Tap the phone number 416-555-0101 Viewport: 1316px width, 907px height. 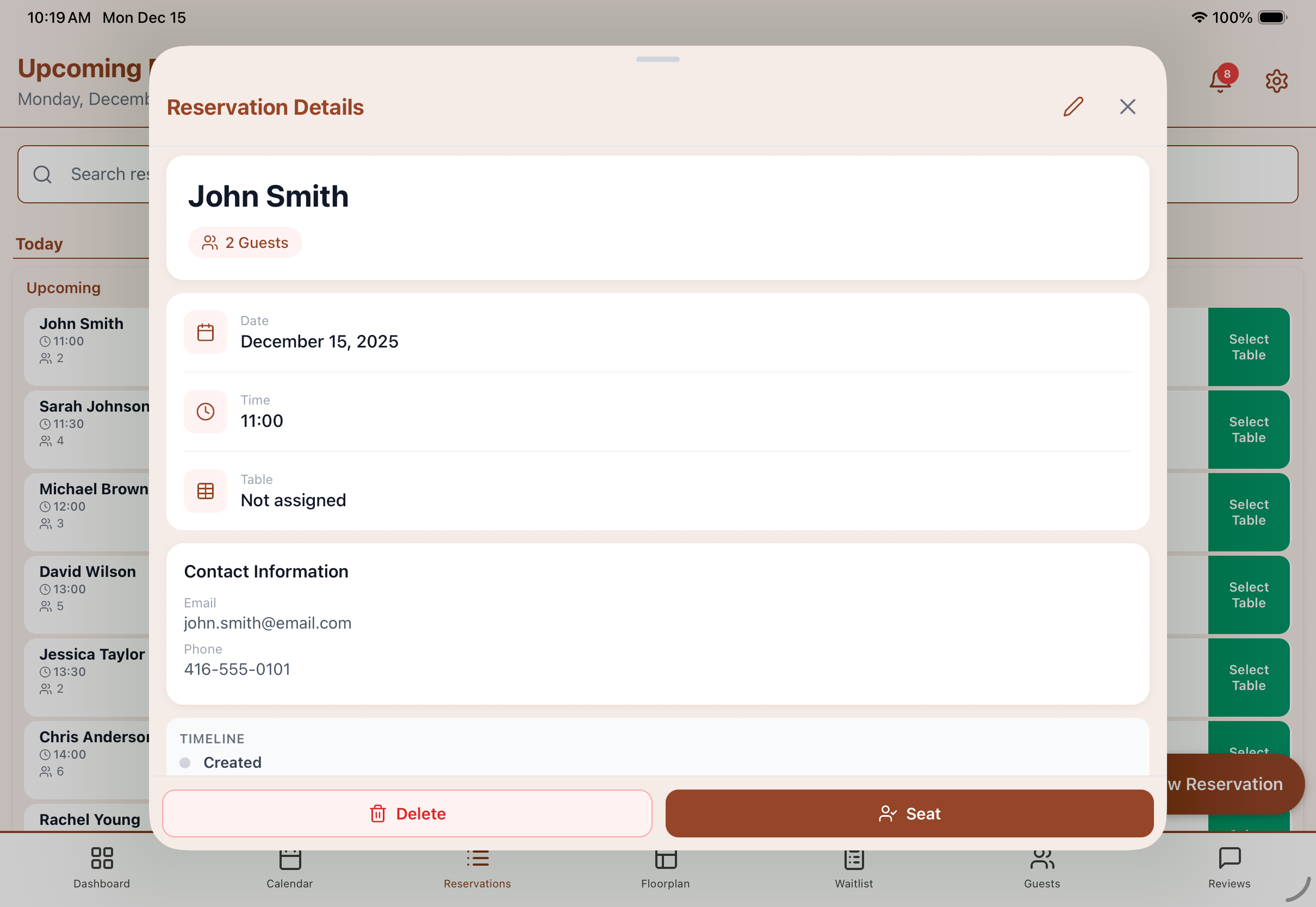(237, 669)
